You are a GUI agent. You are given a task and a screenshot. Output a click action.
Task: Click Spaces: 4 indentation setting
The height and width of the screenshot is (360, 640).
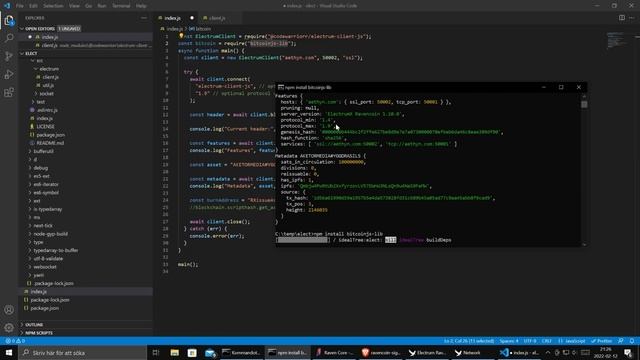509,341
